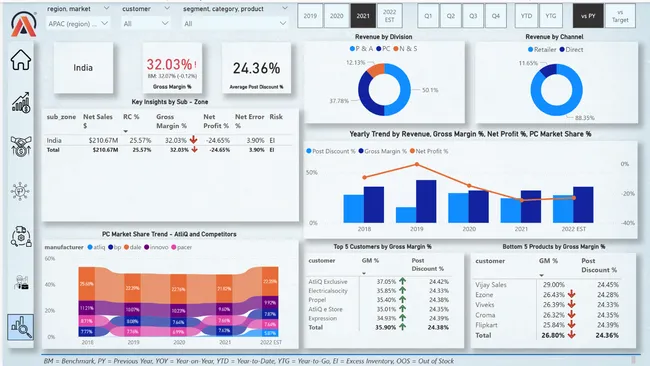Select the chart magnifier insights icon
Screen dimensions: 650x366
tap(20, 327)
